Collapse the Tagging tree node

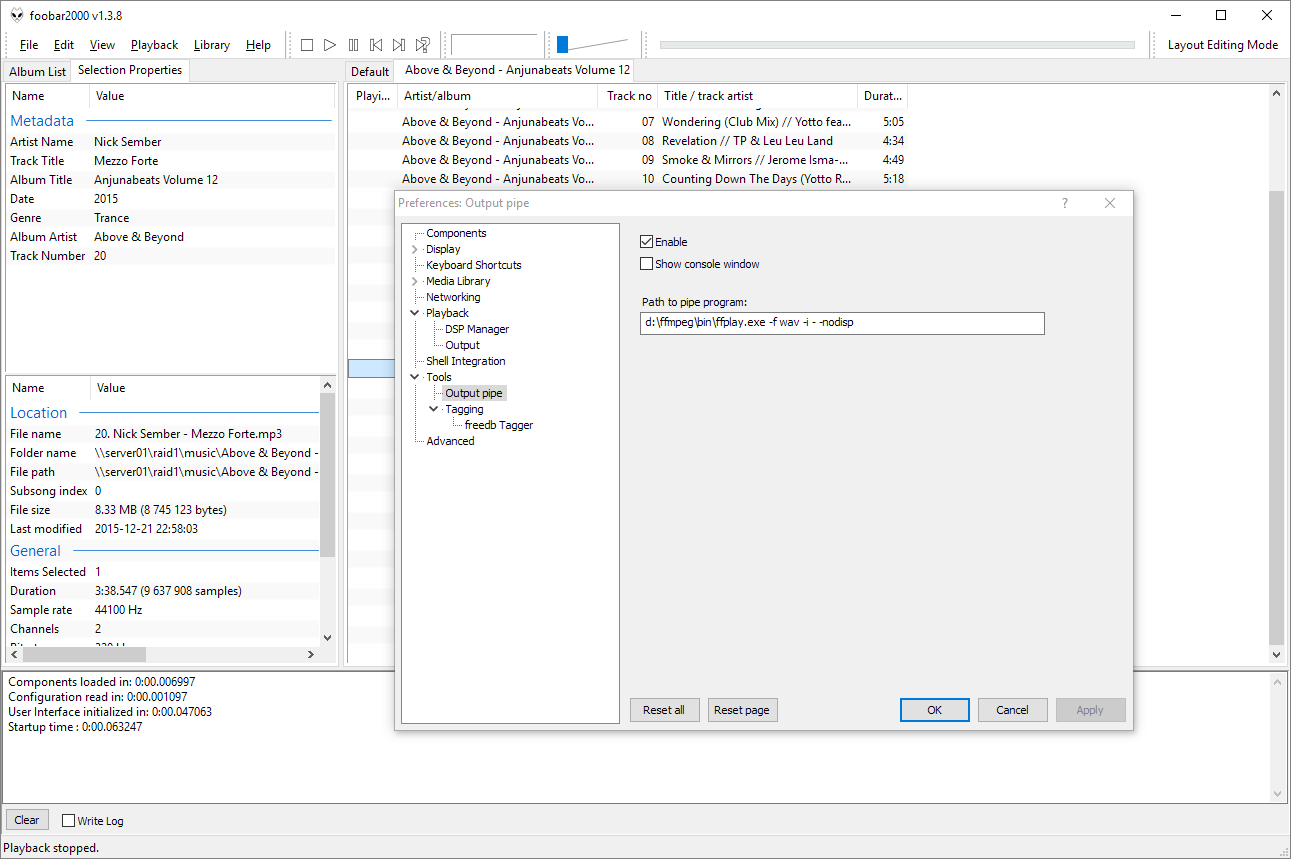click(x=434, y=409)
